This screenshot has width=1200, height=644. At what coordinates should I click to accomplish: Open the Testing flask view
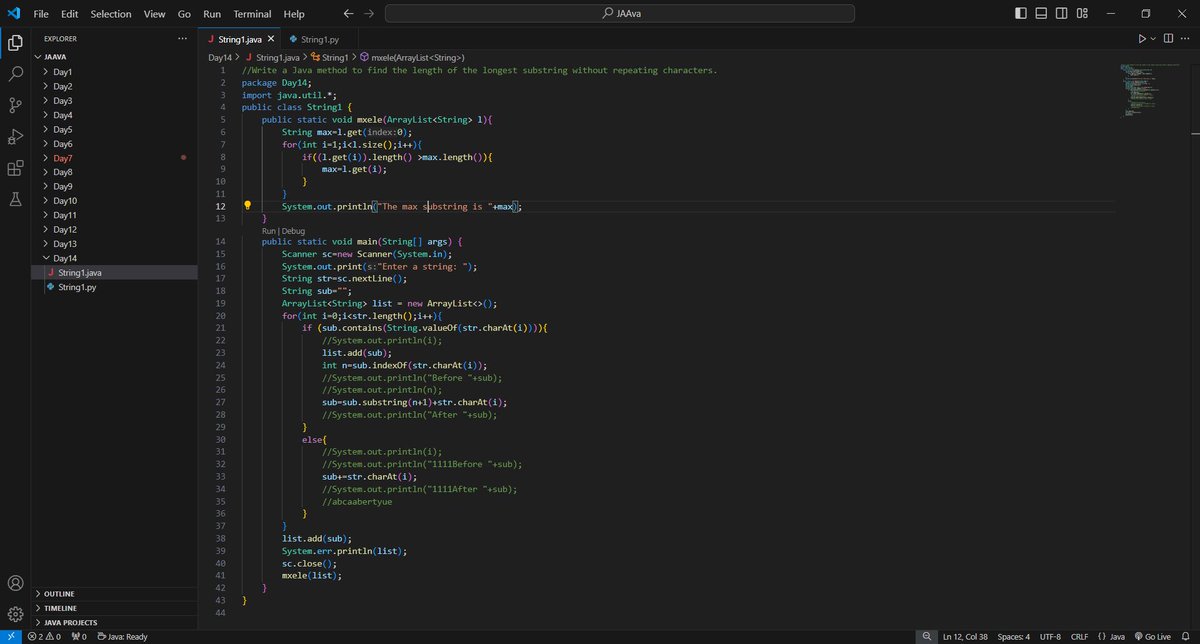[16, 199]
